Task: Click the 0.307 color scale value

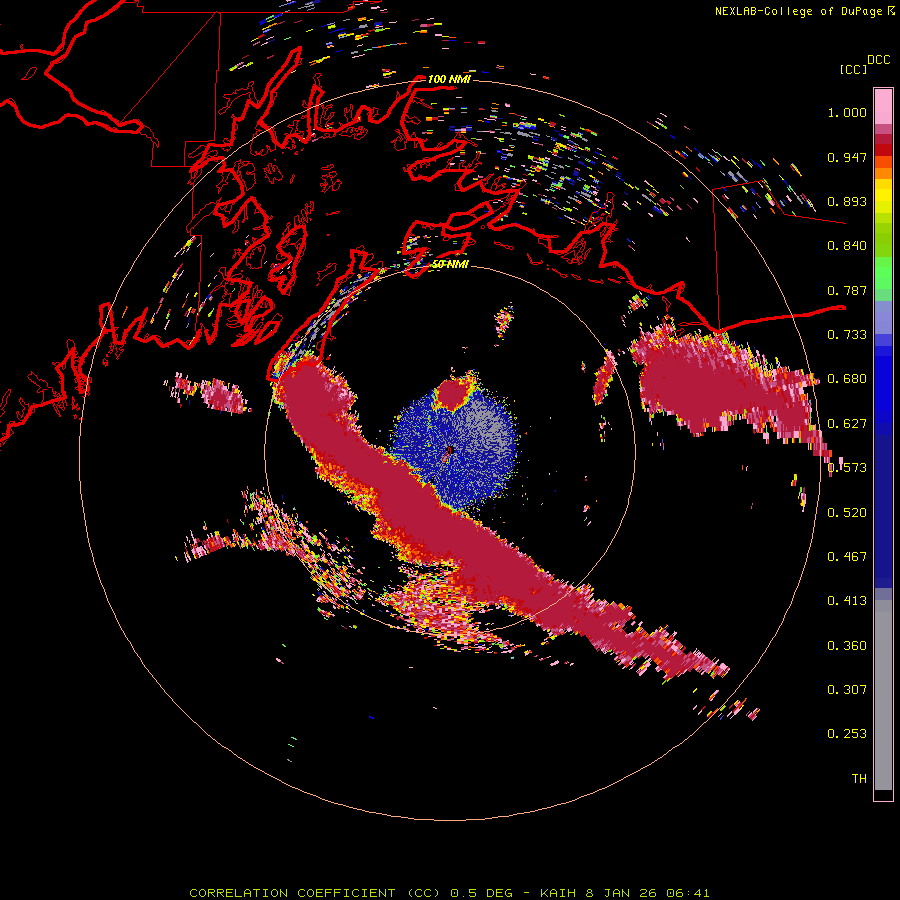Action: tap(847, 690)
